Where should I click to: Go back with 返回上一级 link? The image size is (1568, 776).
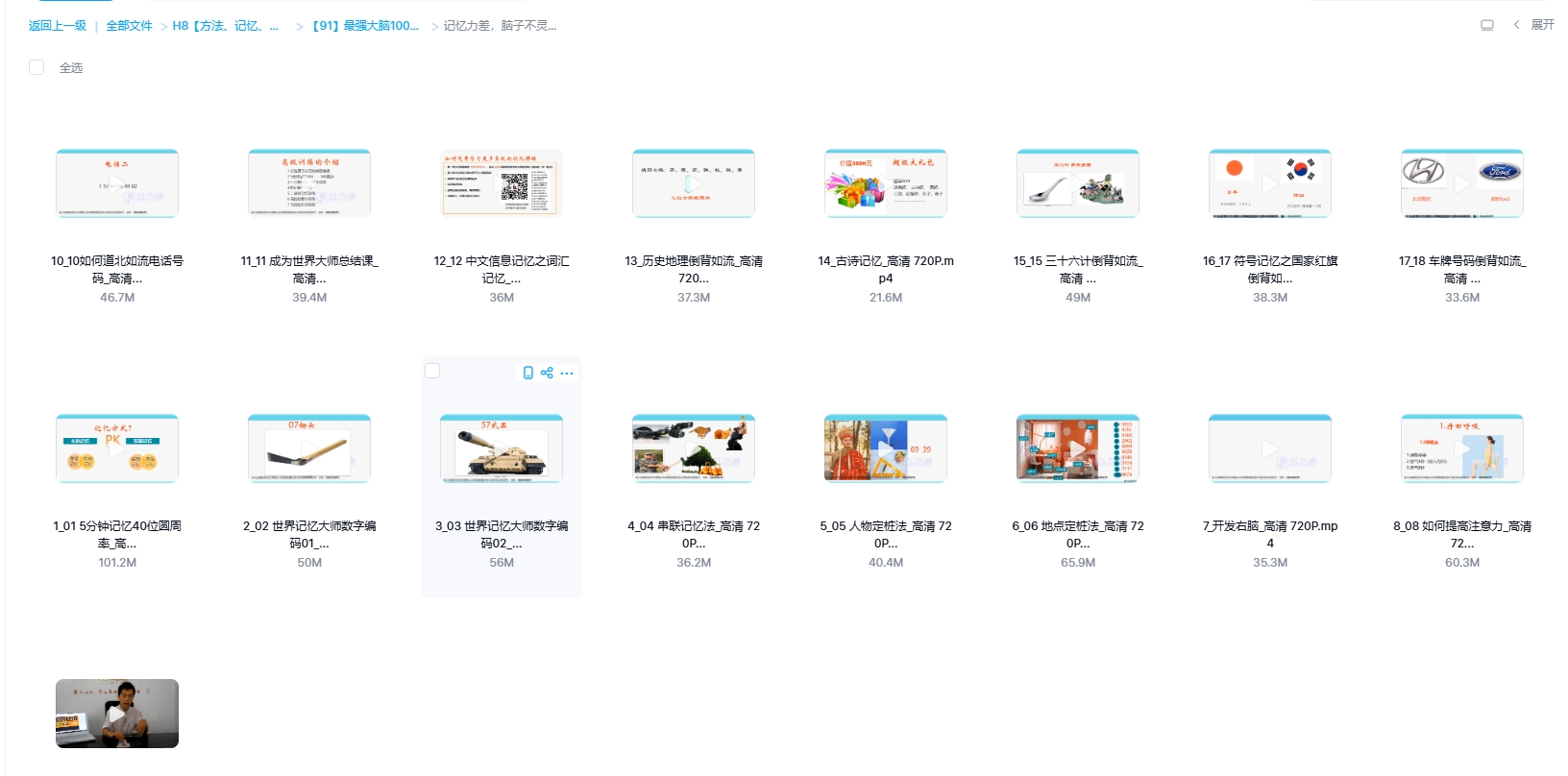(58, 26)
